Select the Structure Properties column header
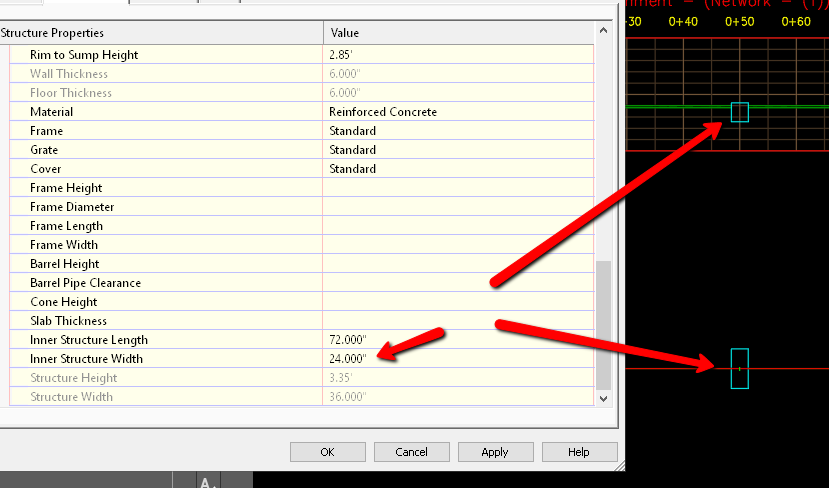Image resolution: width=829 pixels, height=488 pixels. (161, 33)
